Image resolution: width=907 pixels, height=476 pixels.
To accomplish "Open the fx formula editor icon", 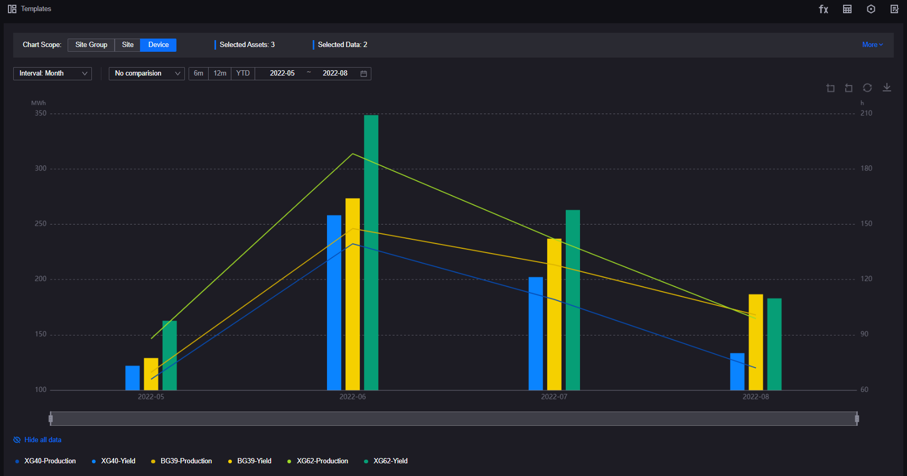I will coord(823,9).
